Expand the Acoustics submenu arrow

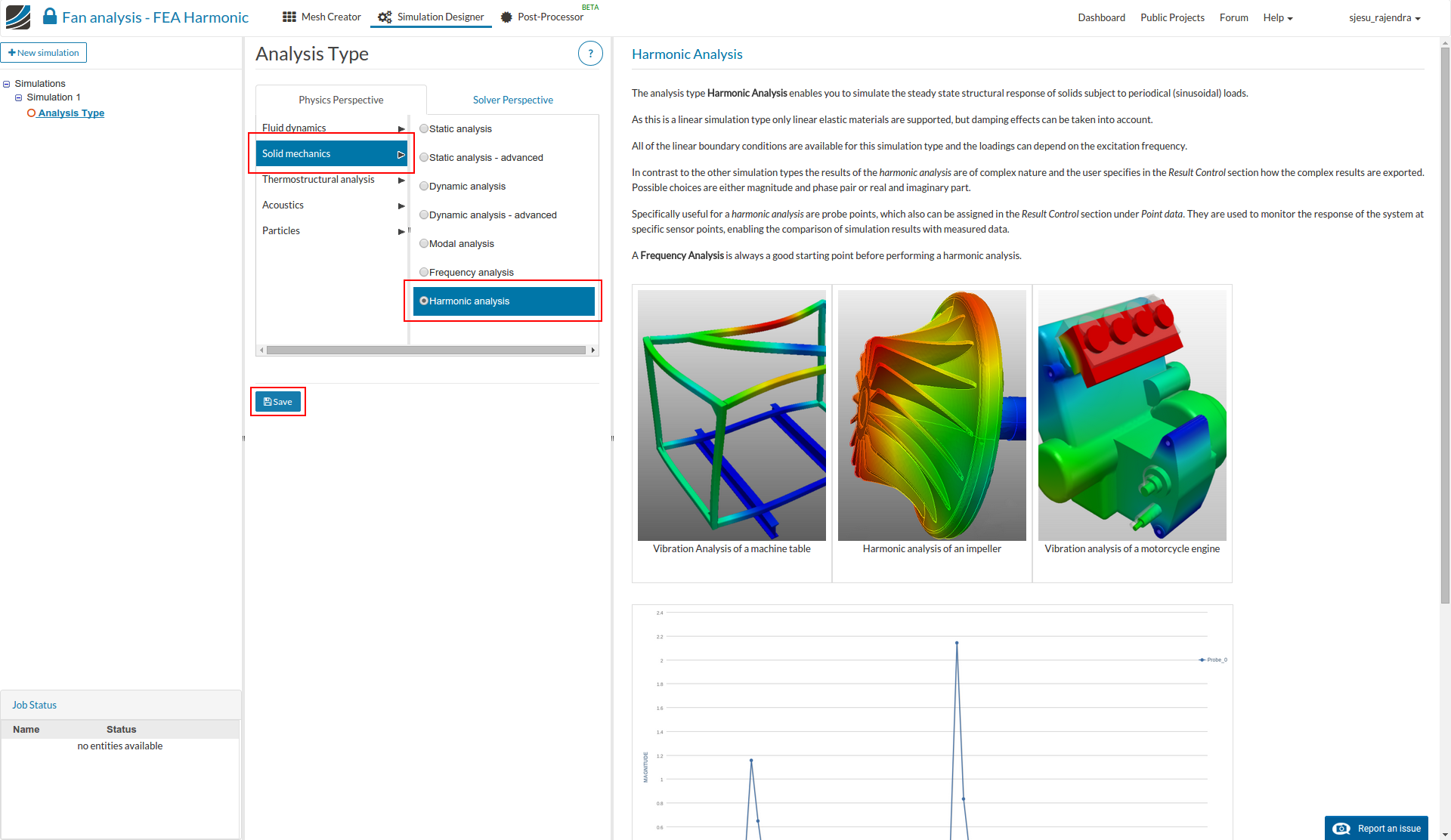[401, 206]
